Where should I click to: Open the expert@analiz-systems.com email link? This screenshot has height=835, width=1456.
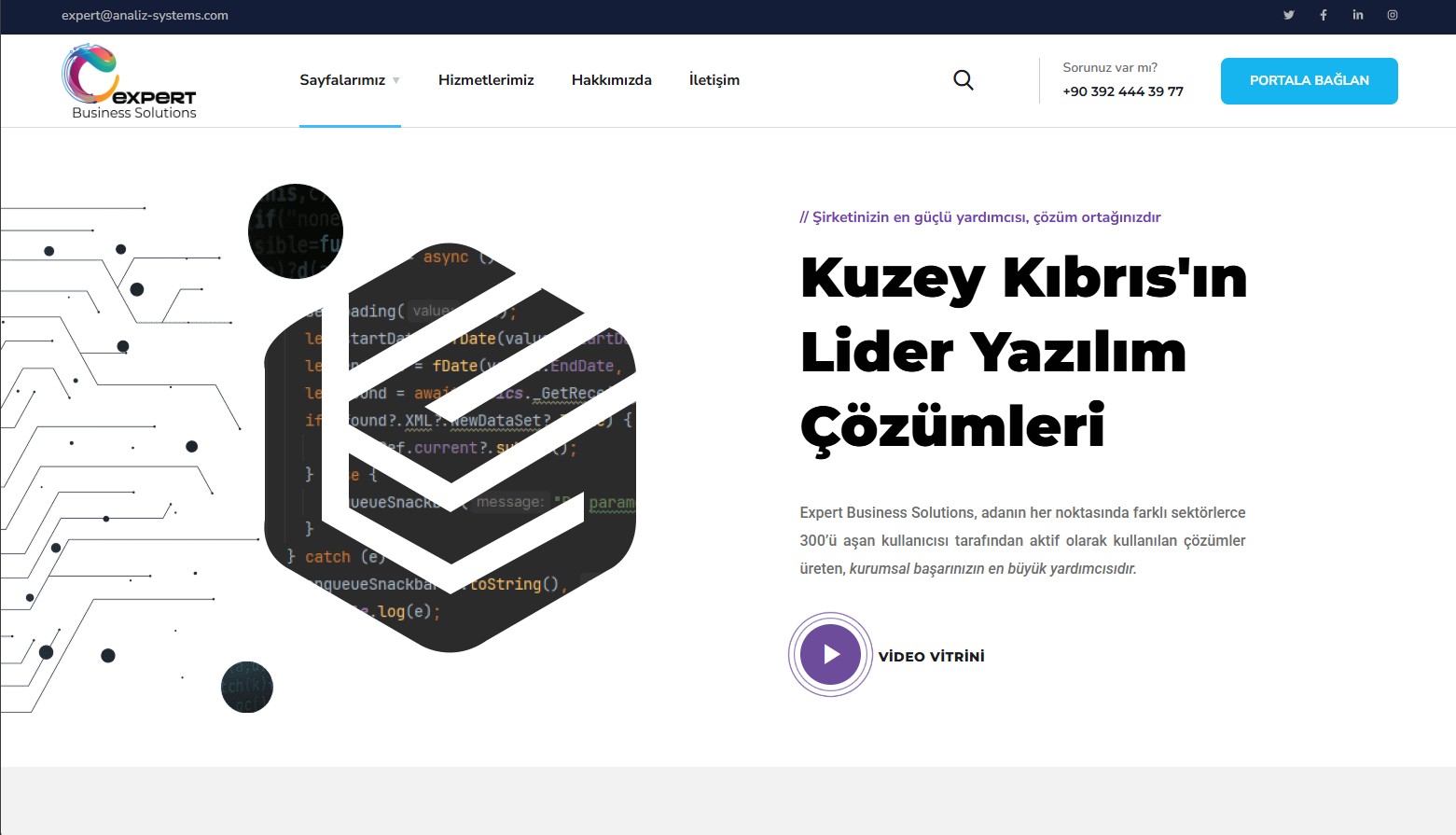click(x=144, y=15)
